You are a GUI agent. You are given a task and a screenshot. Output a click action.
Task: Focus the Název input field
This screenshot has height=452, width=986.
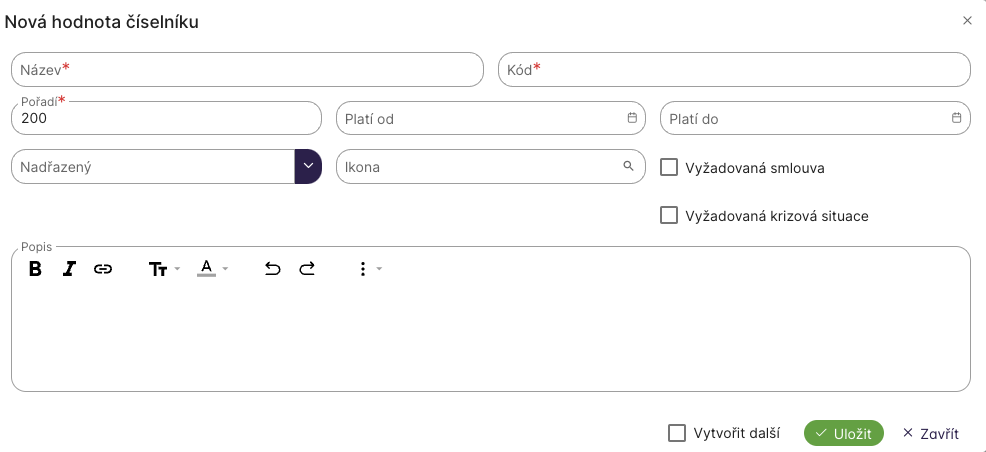pyautogui.click(x=247, y=70)
